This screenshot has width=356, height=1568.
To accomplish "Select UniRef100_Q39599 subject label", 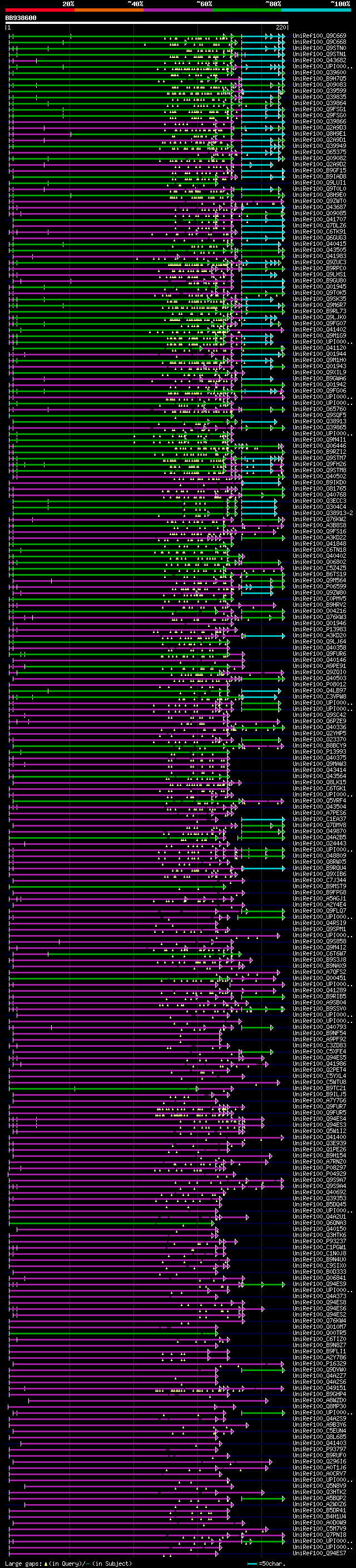I will [x=319, y=91].
